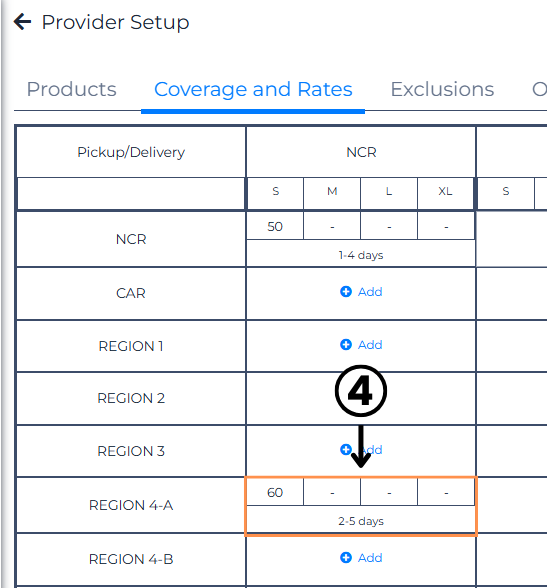The width and height of the screenshot is (548, 588).
Task: Select the NCR row medium size rate cell
Action: tap(332, 226)
